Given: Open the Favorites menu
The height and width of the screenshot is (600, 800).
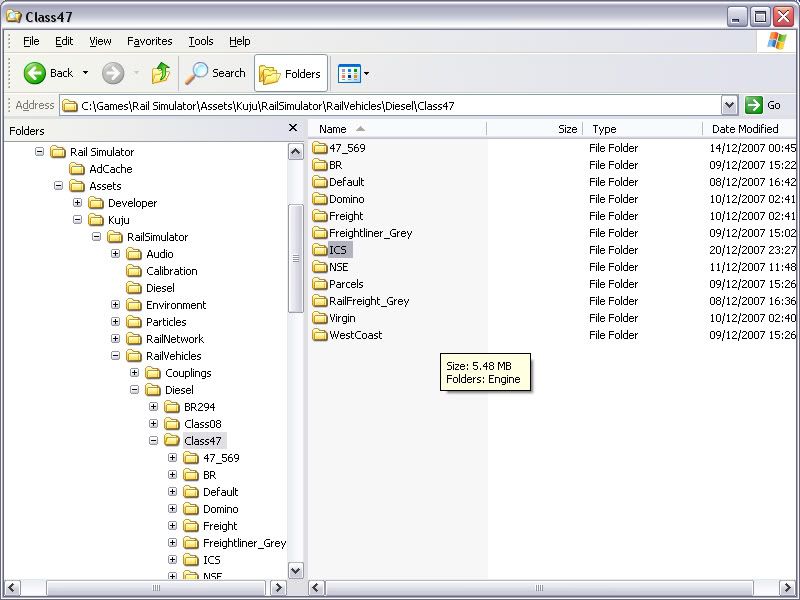Looking at the screenshot, I should pos(149,41).
